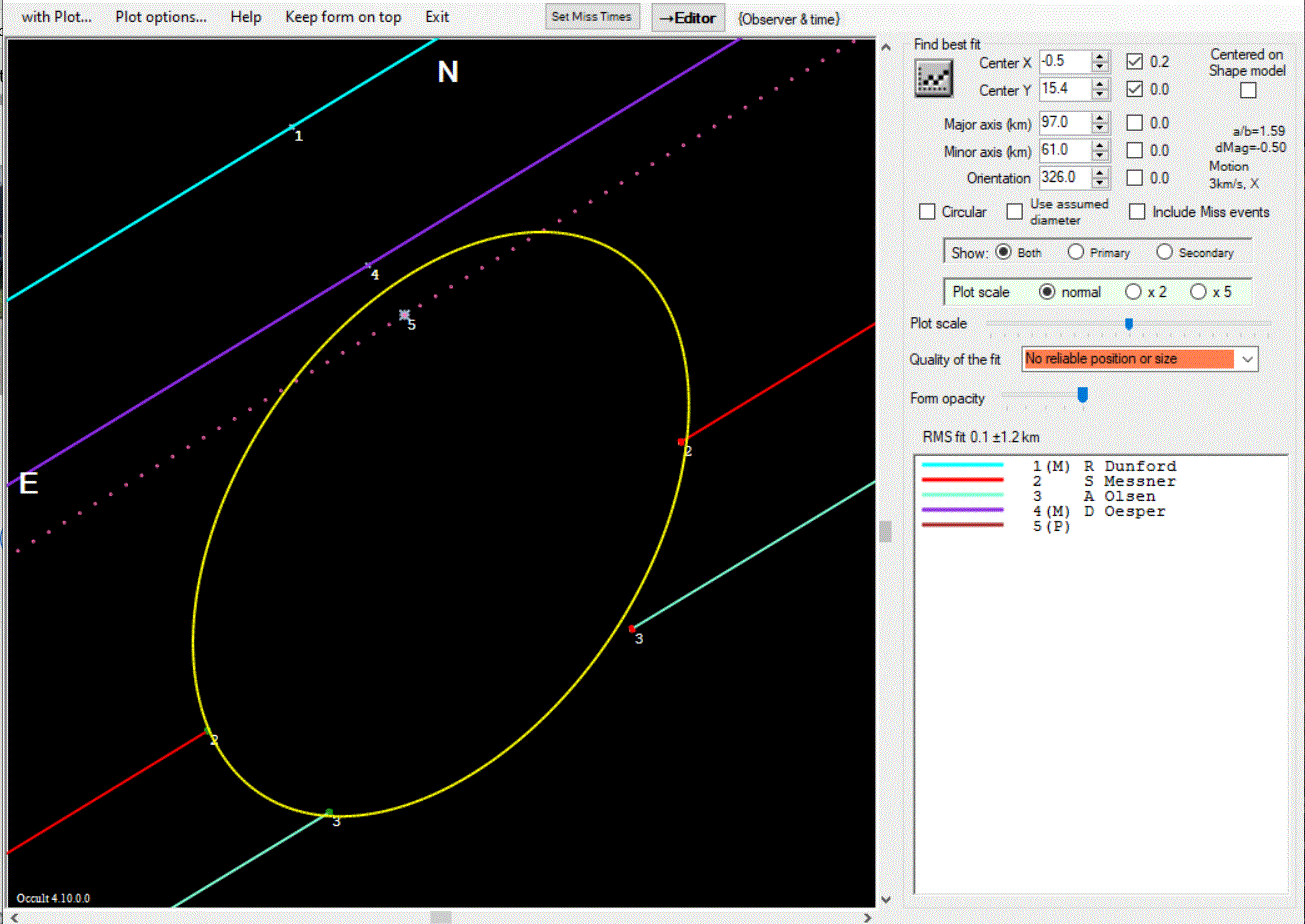Click the cyan color swatch for Dunford

click(x=962, y=466)
